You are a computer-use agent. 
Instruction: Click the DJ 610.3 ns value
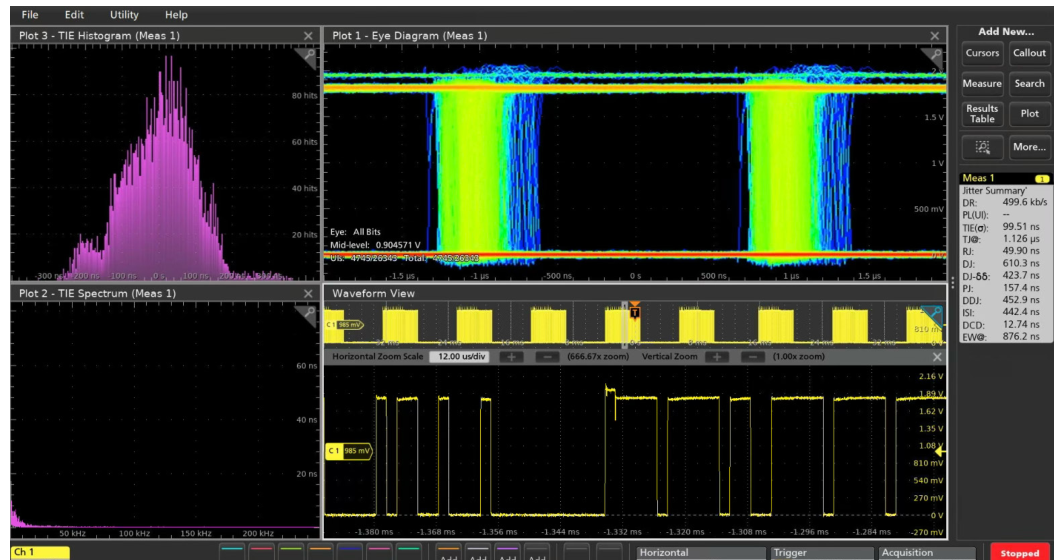[1022, 263]
